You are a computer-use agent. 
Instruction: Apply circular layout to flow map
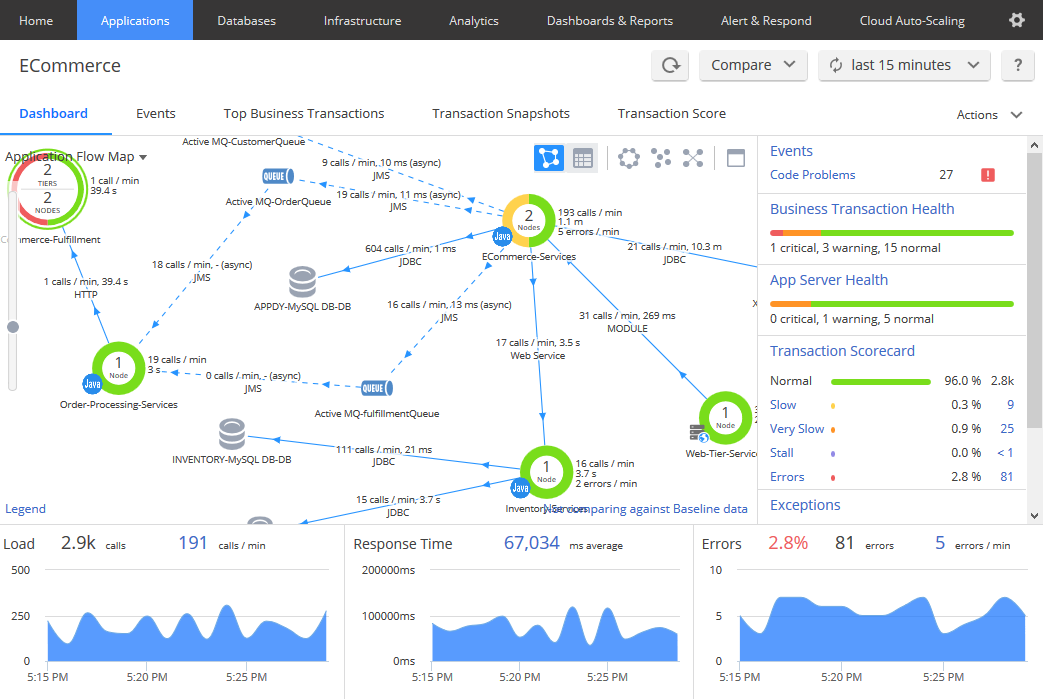pos(629,158)
